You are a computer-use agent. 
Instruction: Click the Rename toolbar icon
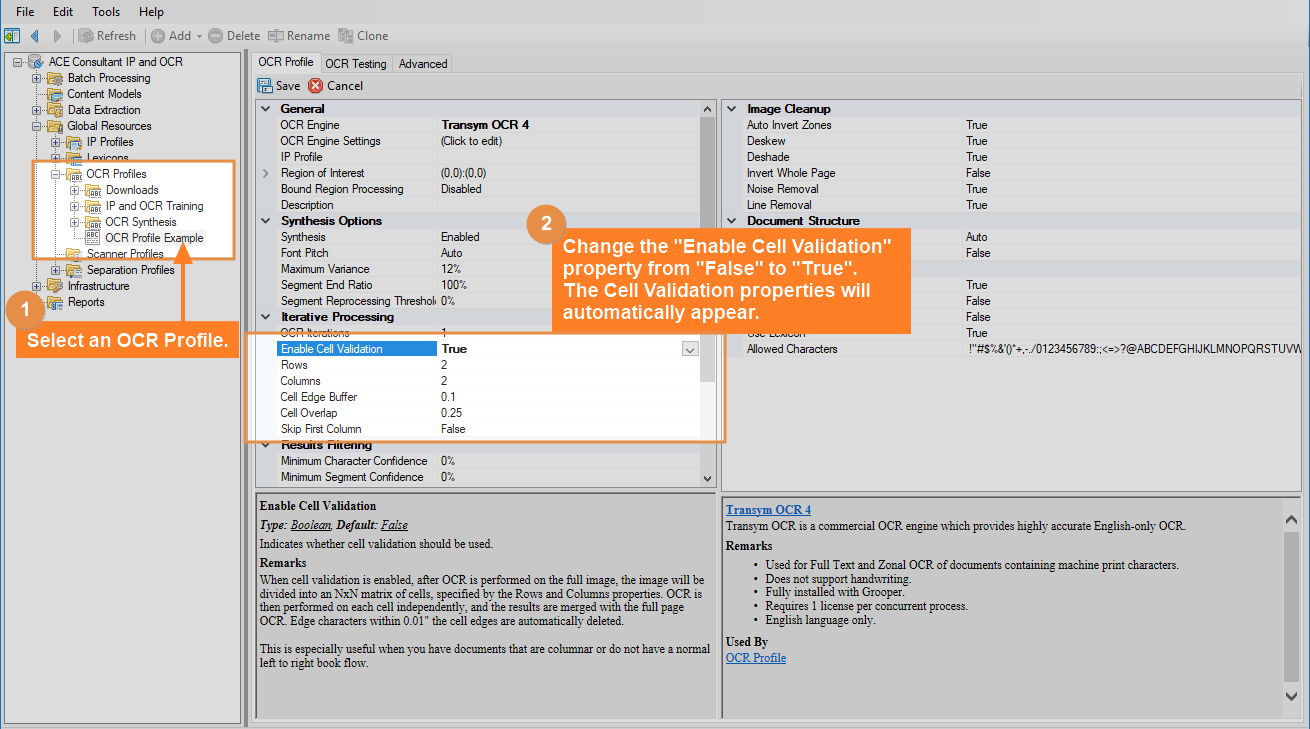276,36
